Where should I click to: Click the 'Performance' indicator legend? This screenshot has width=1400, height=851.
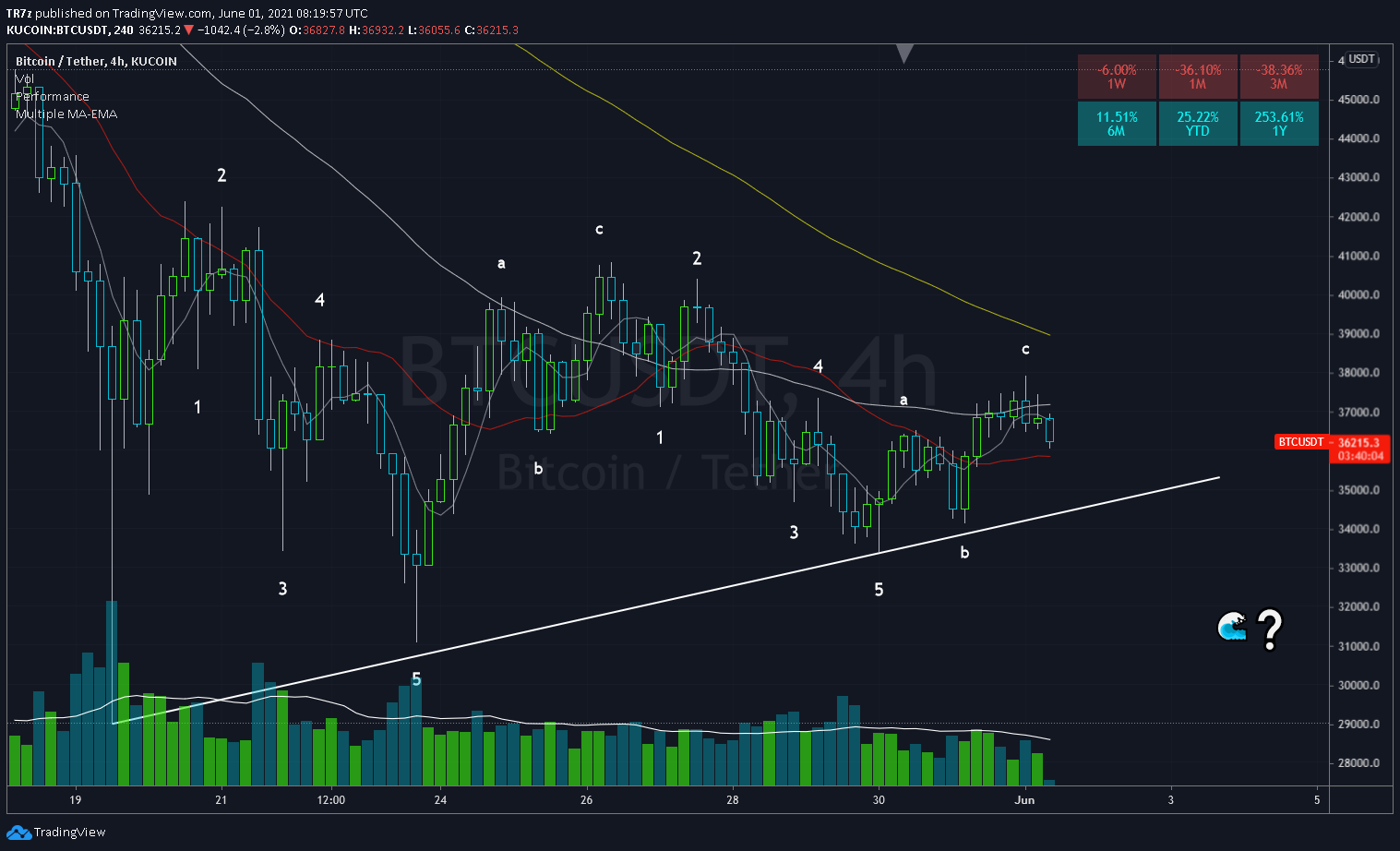[53, 96]
